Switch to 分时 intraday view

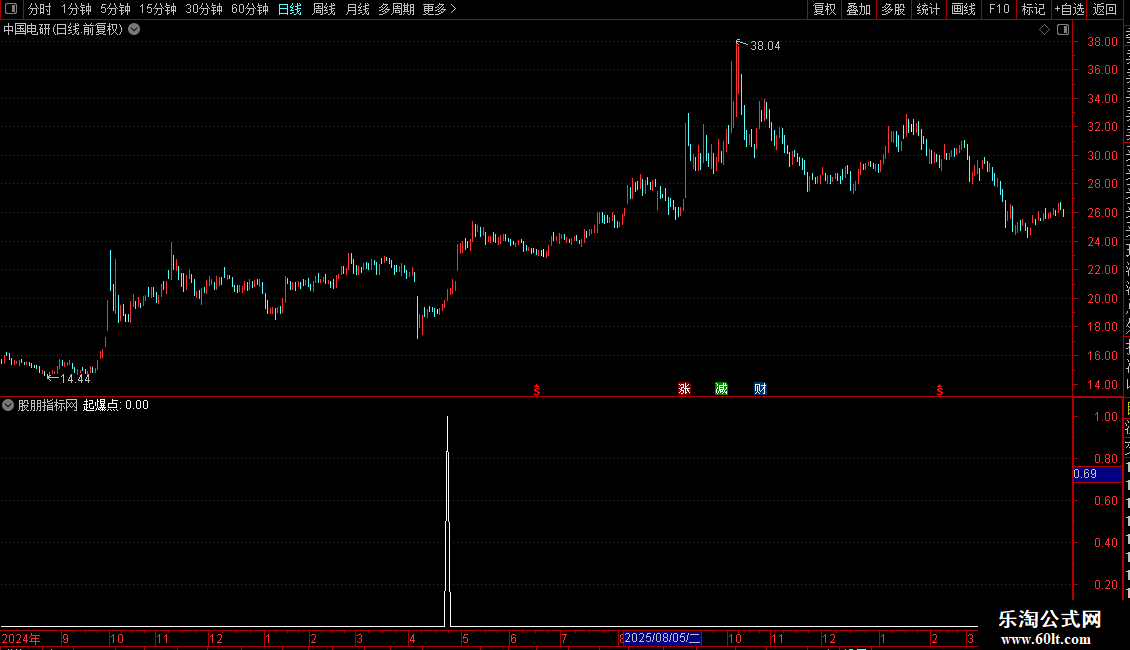pyautogui.click(x=40, y=9)
